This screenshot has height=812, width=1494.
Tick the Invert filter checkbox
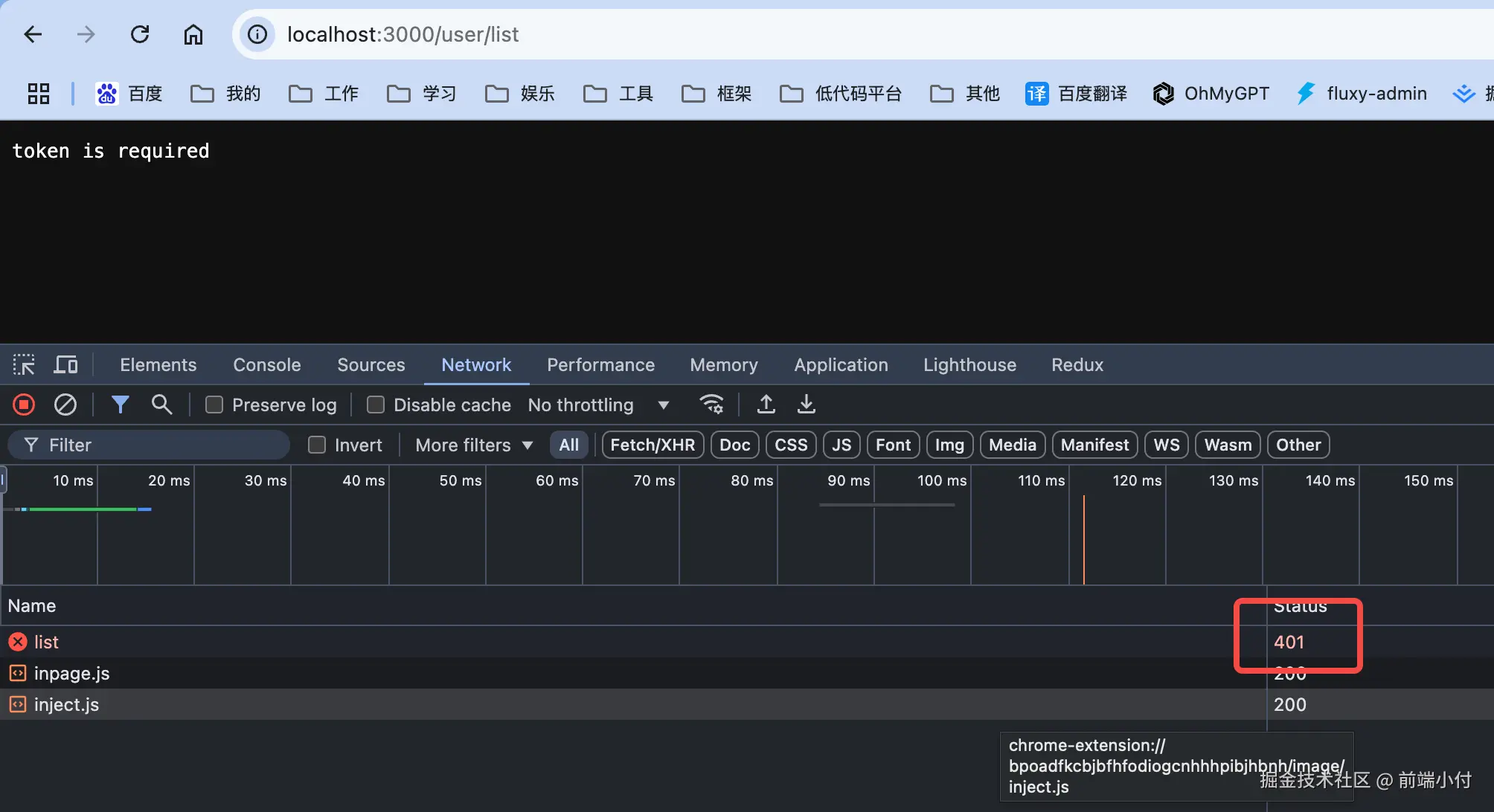tap(317, 445)
